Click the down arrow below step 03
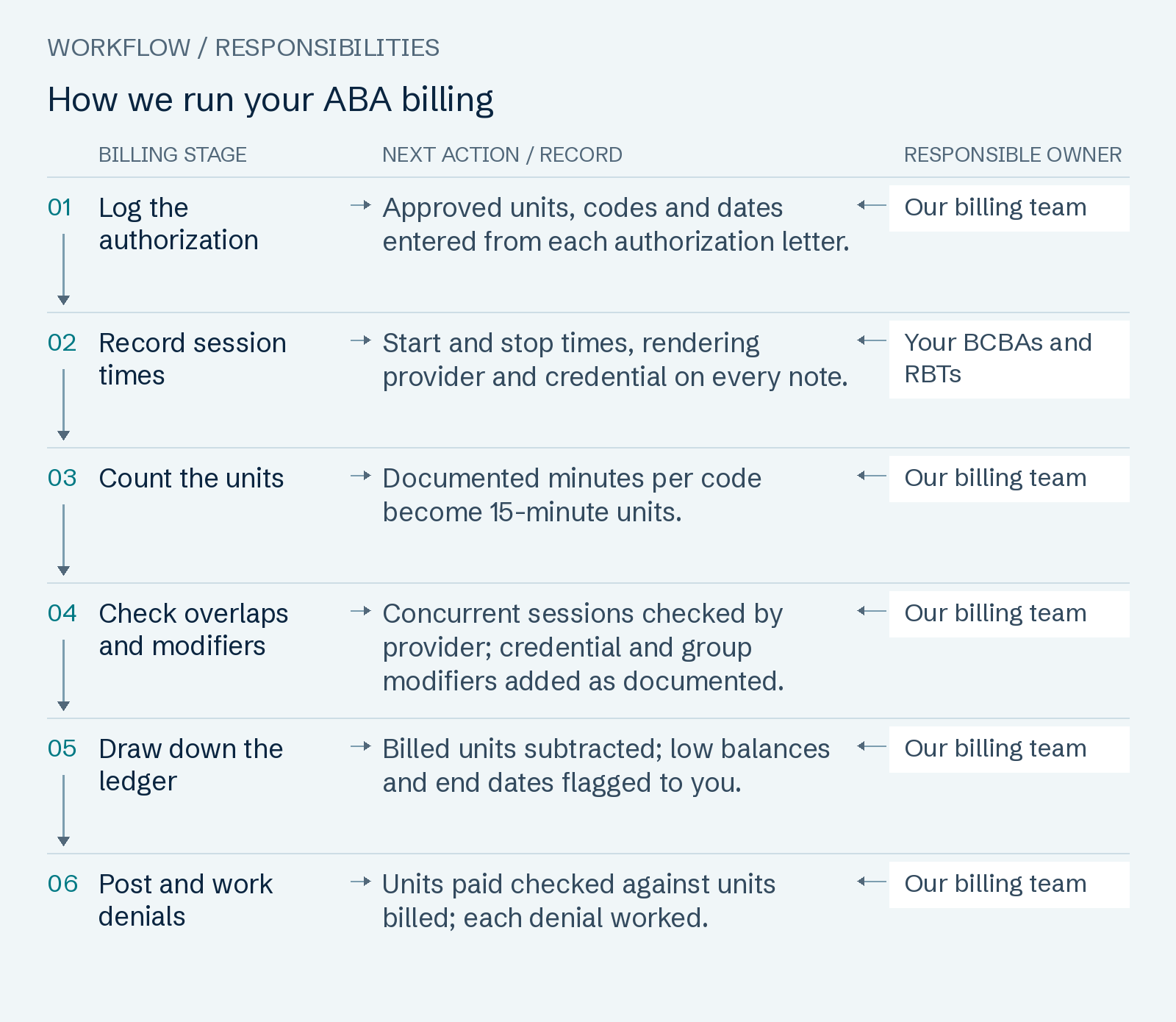The width and height of the screenshot is (1176, 1022). pyautogui.click(x=64, y=540)
